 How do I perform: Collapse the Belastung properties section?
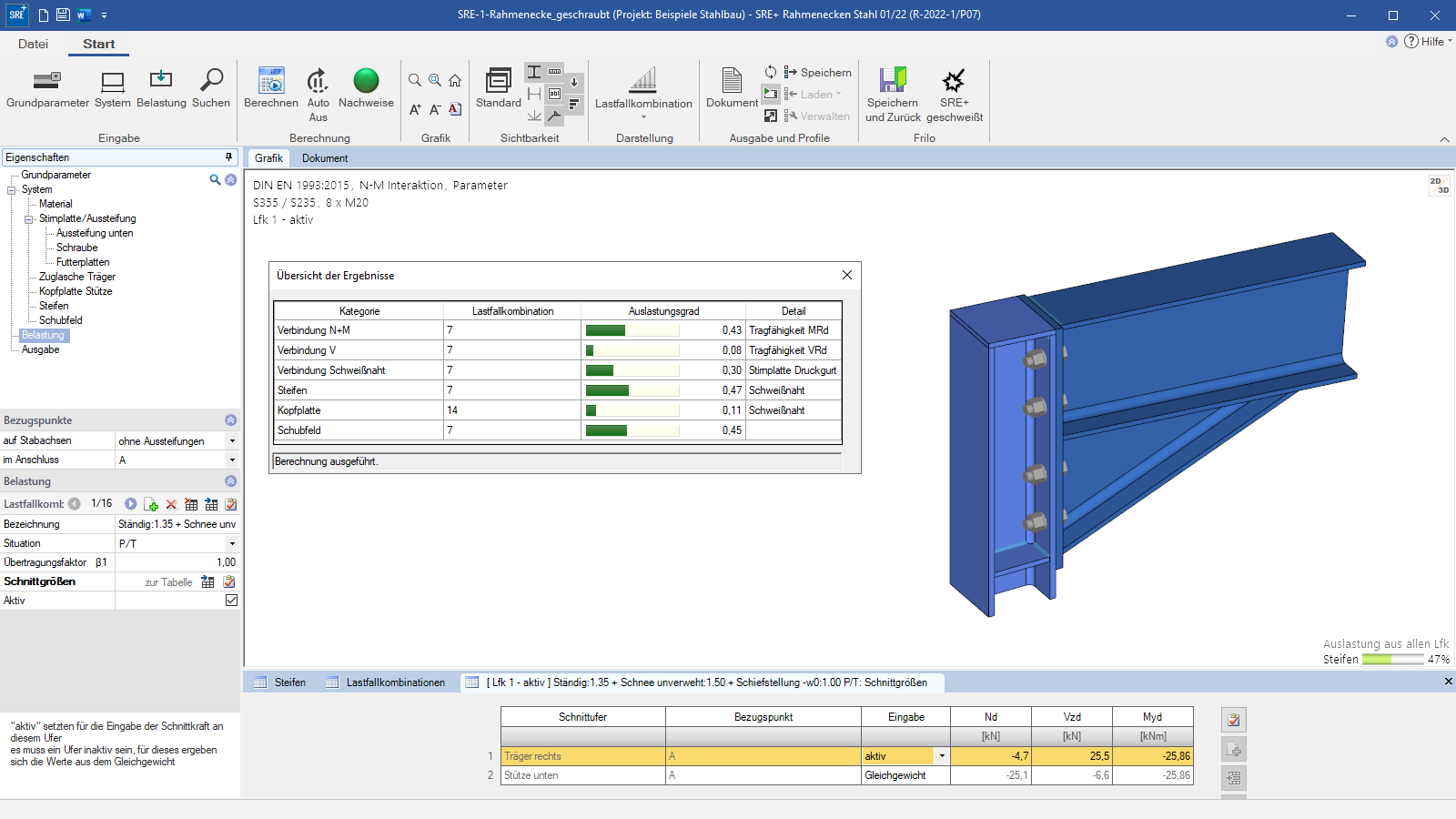coord(230,481)
